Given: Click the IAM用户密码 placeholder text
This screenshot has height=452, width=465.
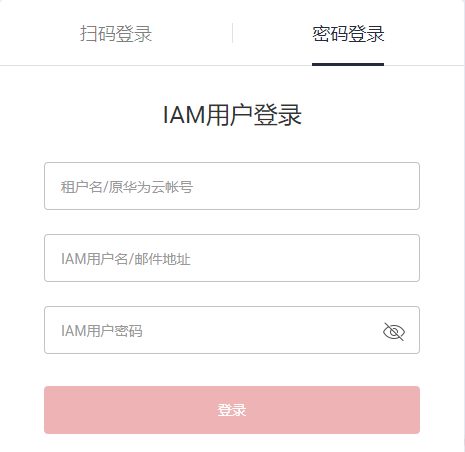Looking at the screenshot, I should pos(102,331).
